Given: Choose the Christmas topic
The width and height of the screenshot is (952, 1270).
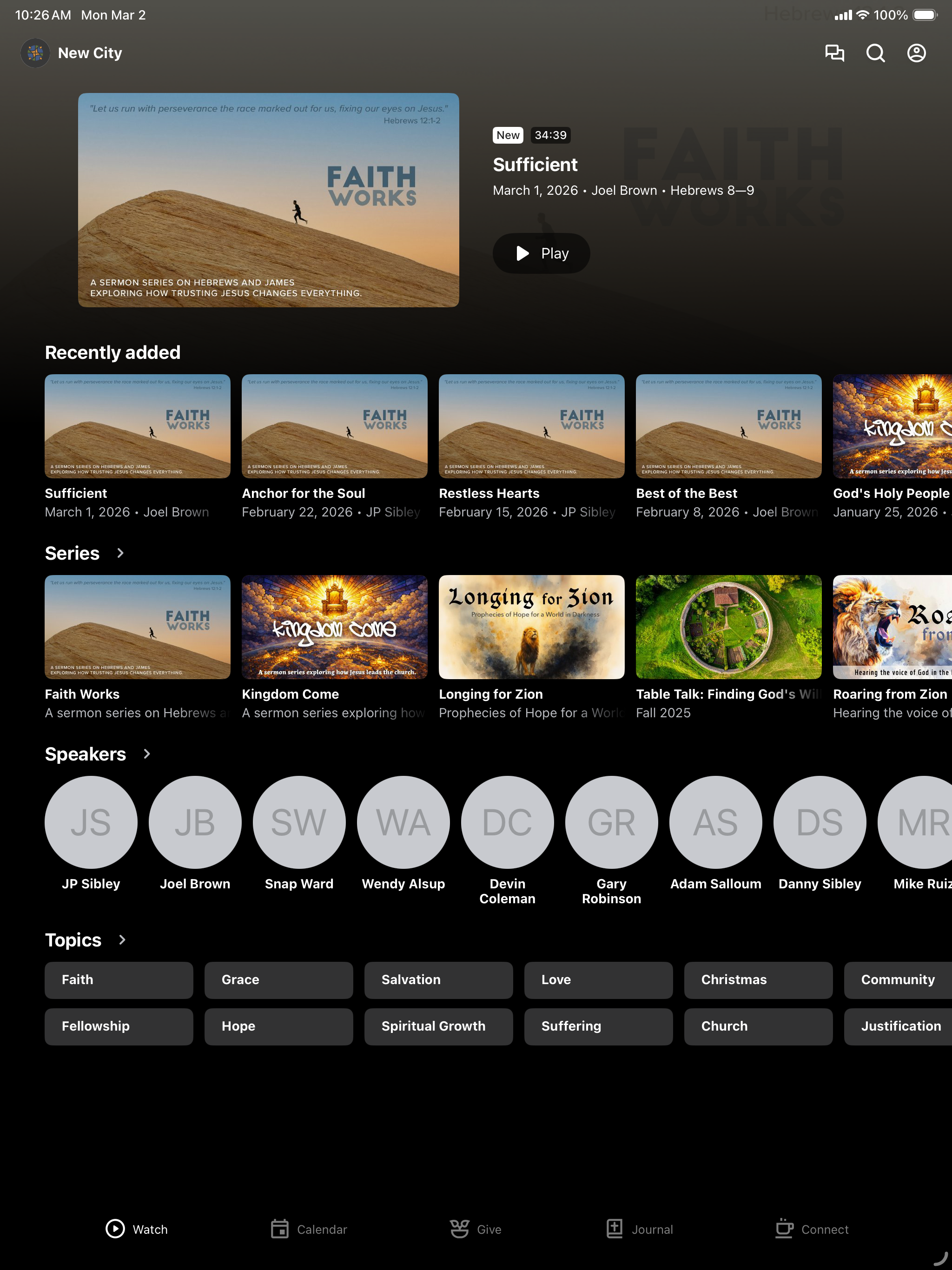Looking at the screenshot, I should pos(758,980).
